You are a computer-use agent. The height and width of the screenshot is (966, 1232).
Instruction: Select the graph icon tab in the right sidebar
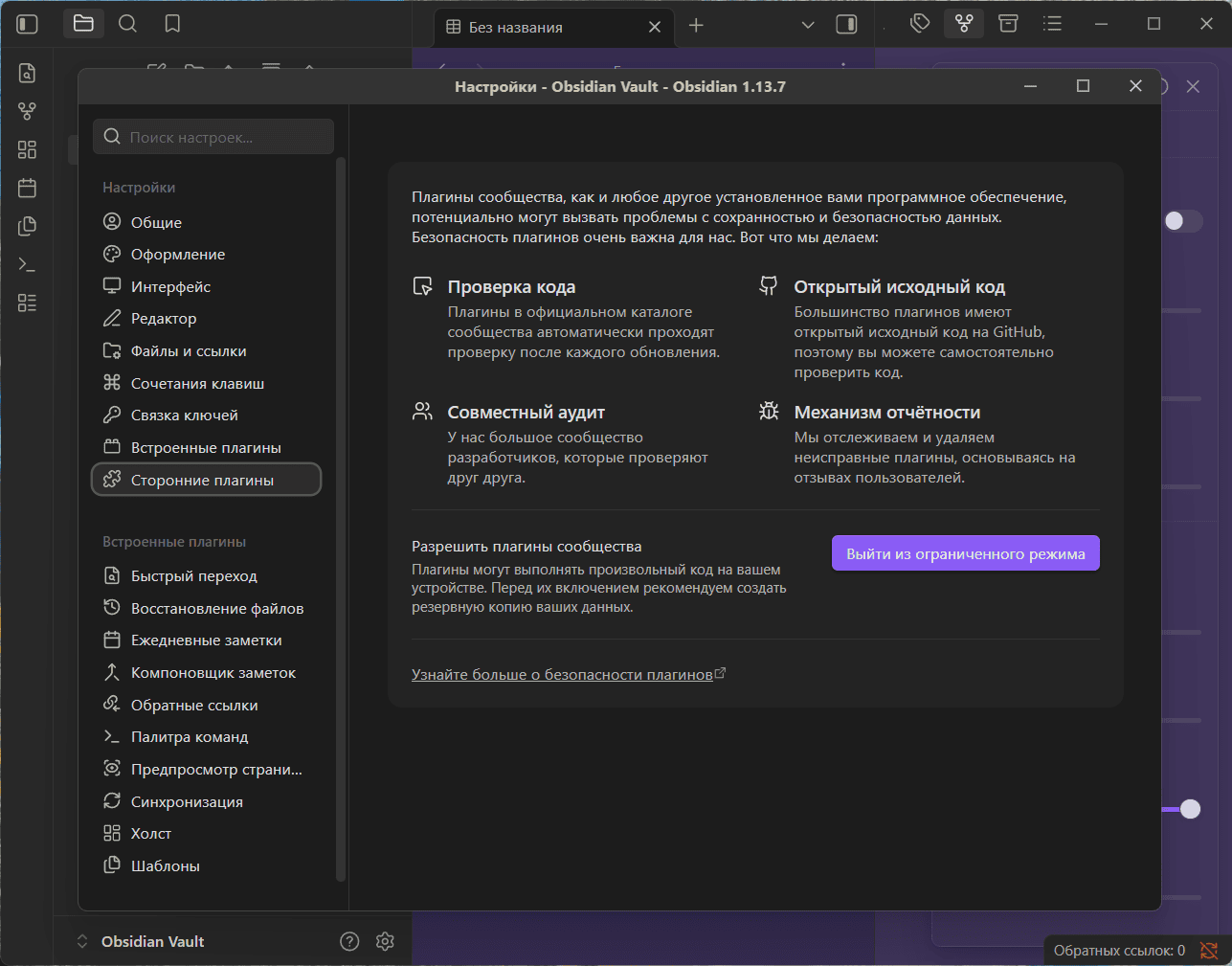964,24
